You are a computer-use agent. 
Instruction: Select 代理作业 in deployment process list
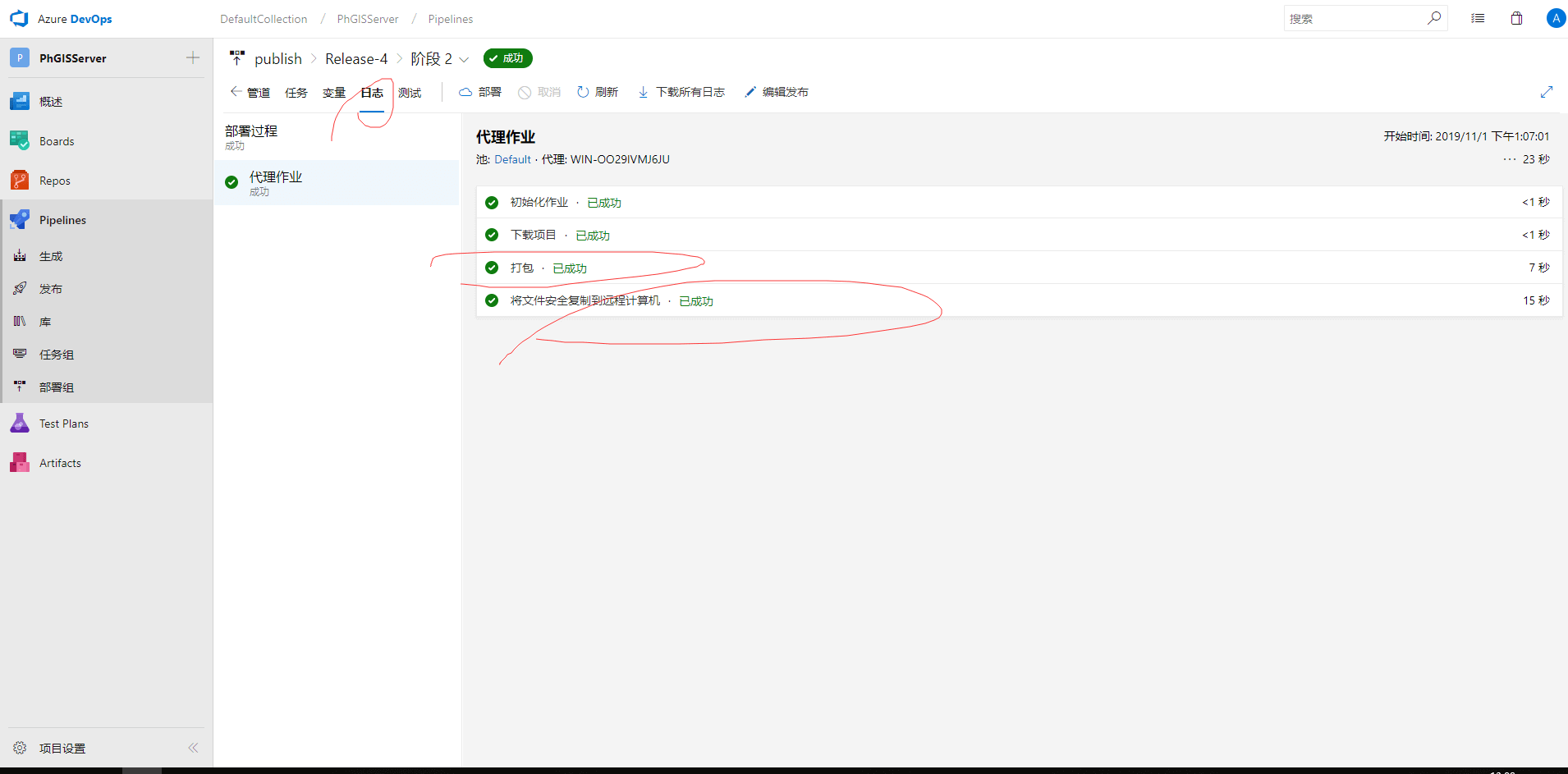point(276,177)
